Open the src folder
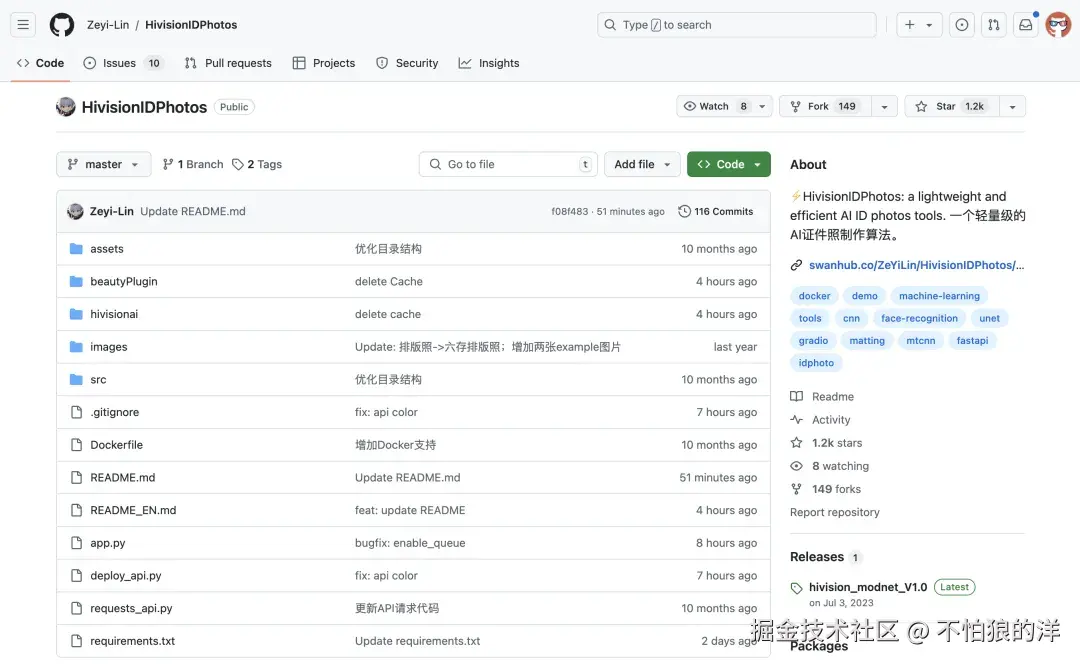 click(98, 380)
